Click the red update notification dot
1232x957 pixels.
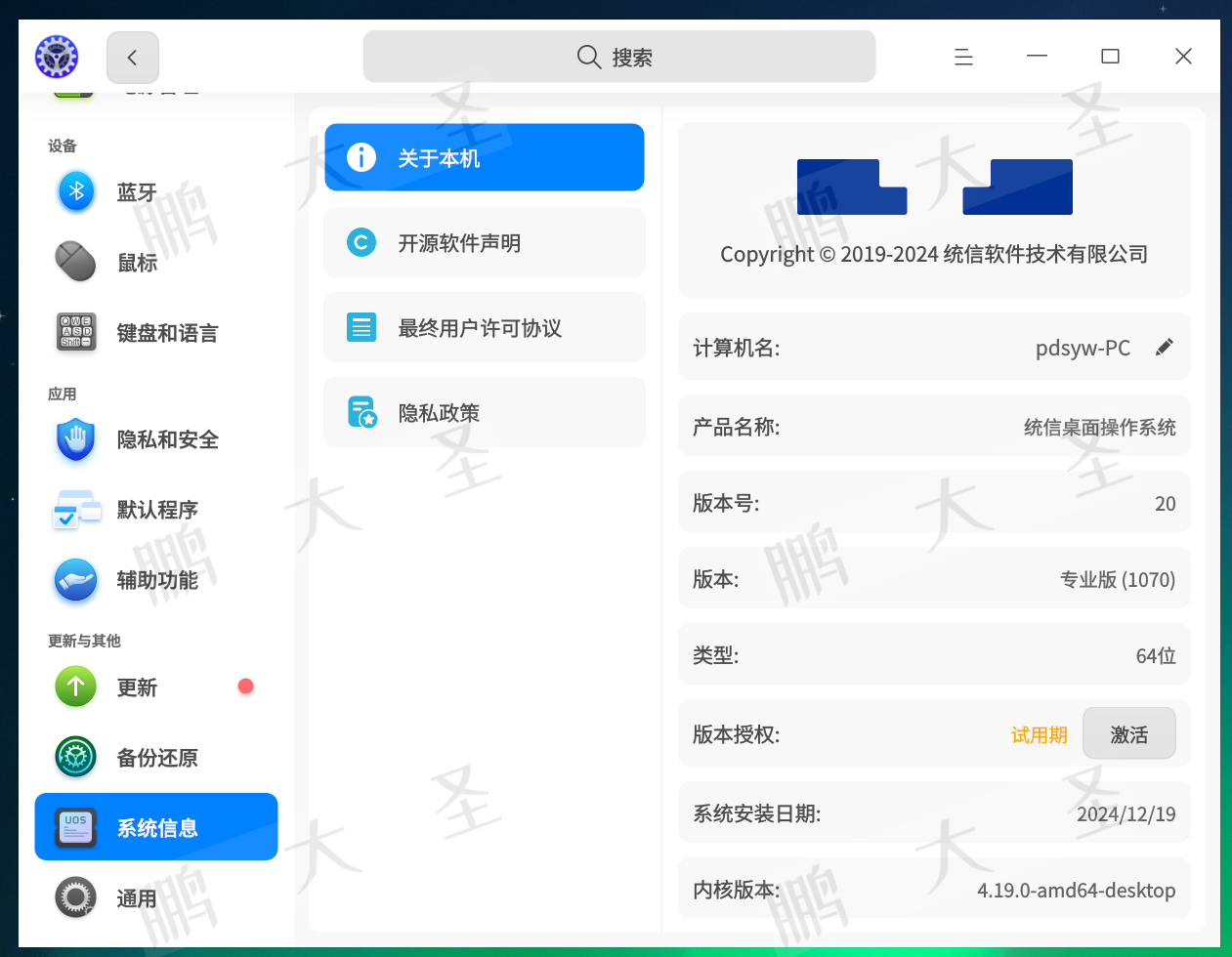[245, 687]
